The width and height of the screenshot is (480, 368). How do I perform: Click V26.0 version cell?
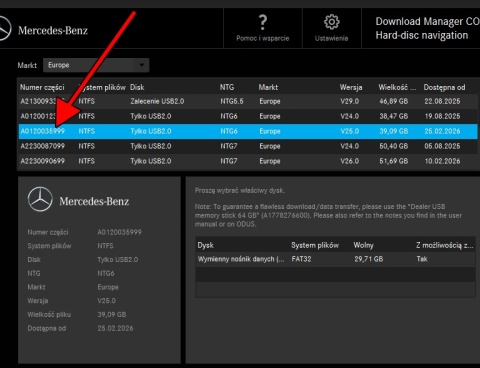[350, 161]
